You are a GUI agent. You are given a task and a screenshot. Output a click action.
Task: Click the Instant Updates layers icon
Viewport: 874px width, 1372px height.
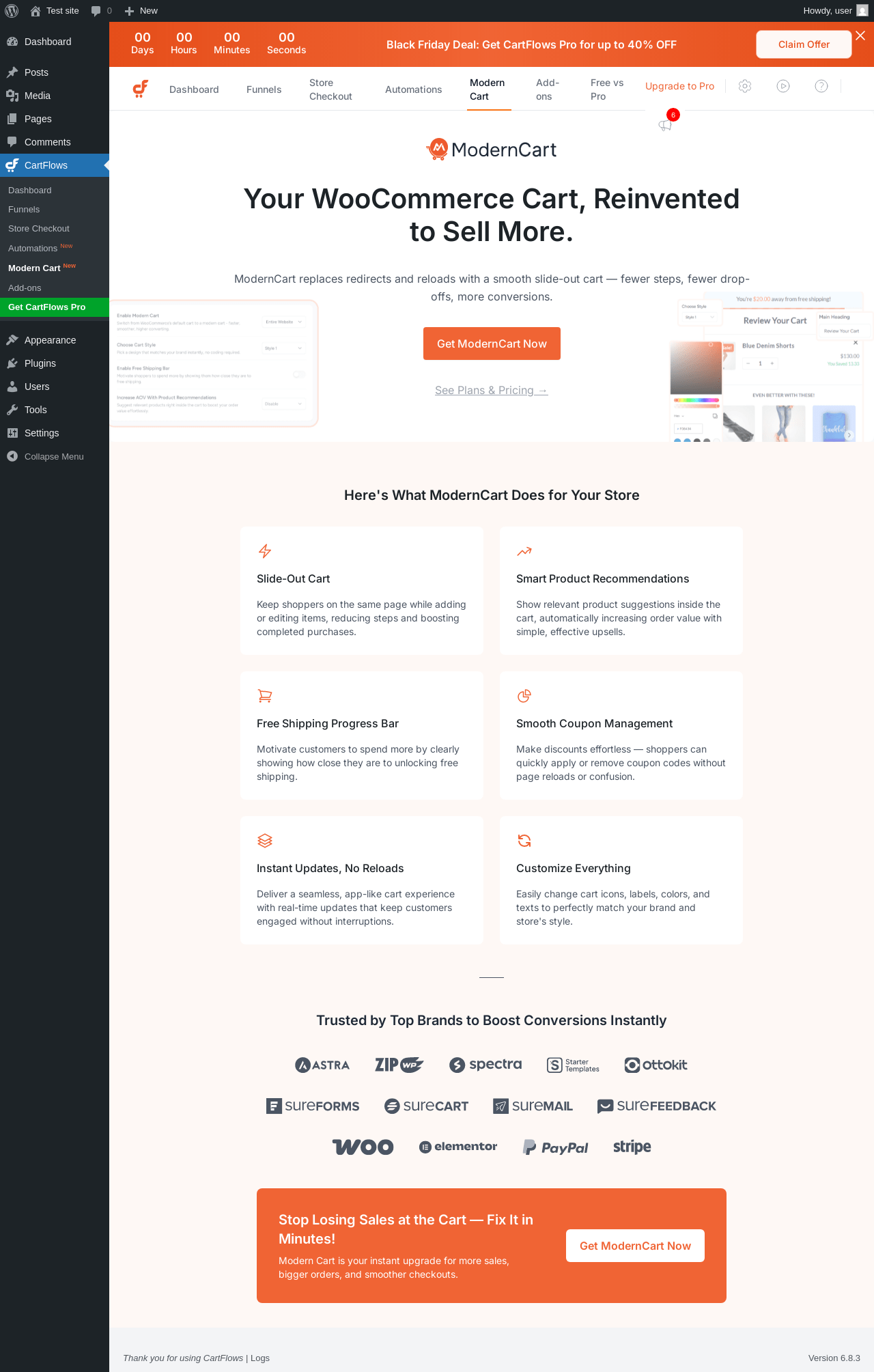[x=265, y=841]
